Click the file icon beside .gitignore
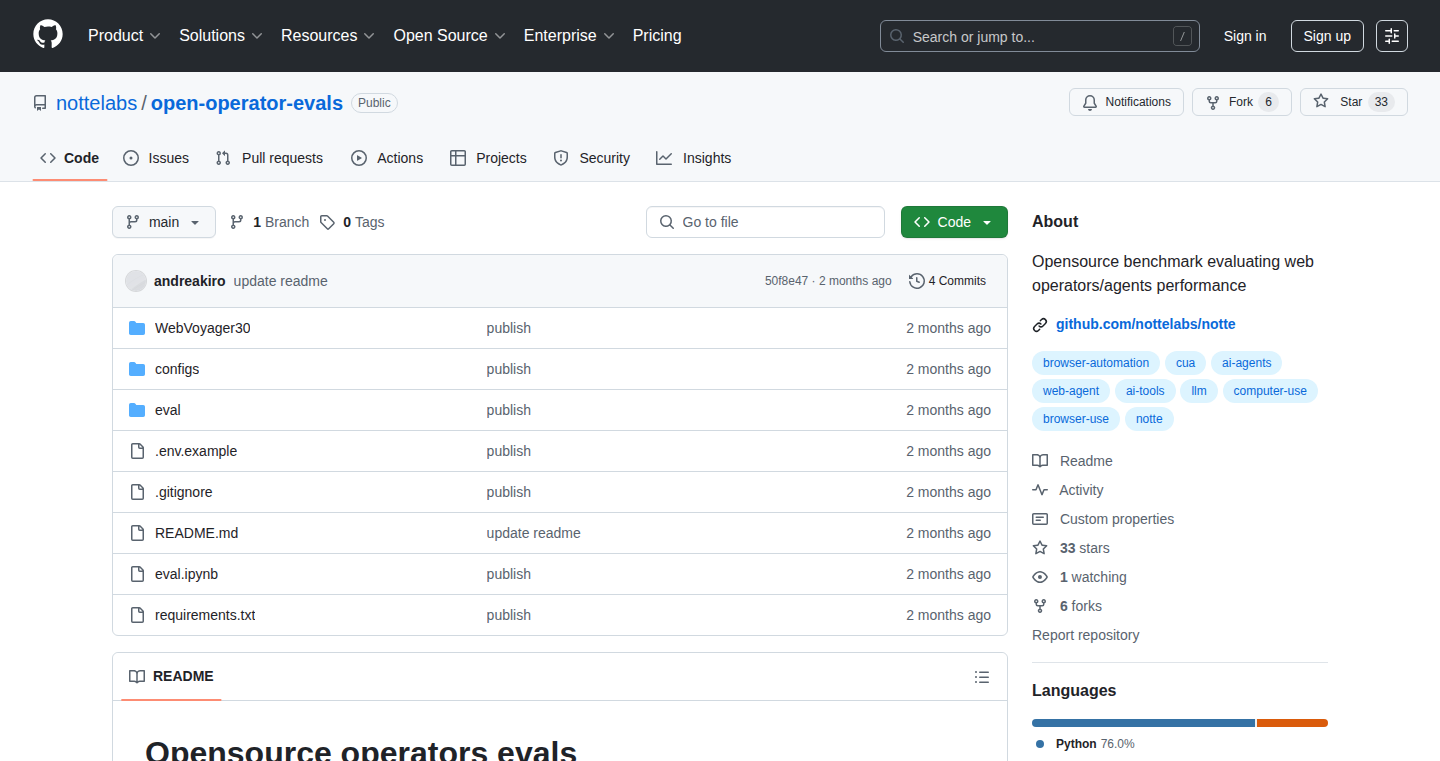 click(x=137, y=492)
